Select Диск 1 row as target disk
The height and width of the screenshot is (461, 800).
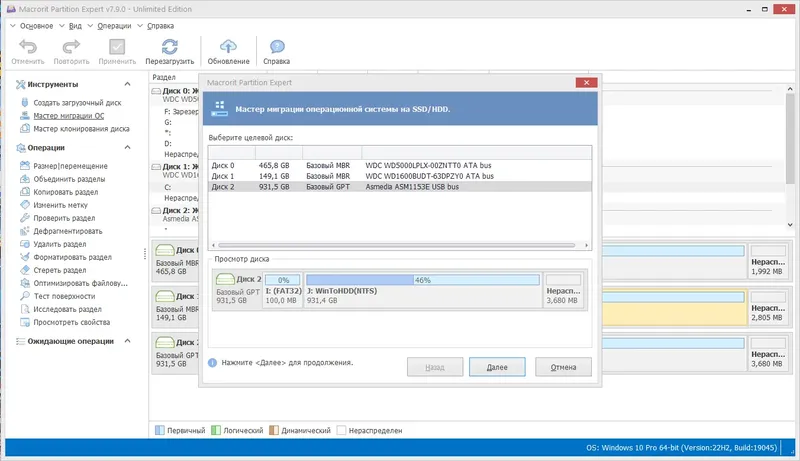pyautogui.click(x=400, y=176)
